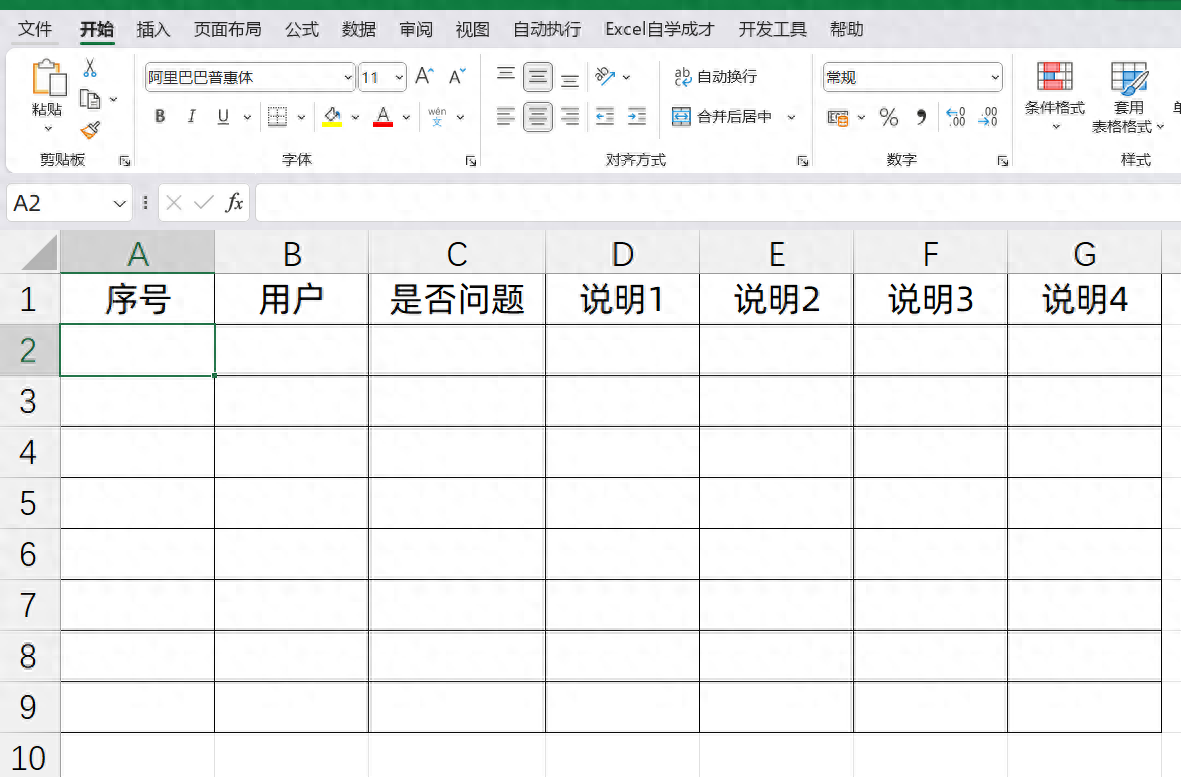Open the 文件 menu tab
1181x777 pixels.
[35, 29]
